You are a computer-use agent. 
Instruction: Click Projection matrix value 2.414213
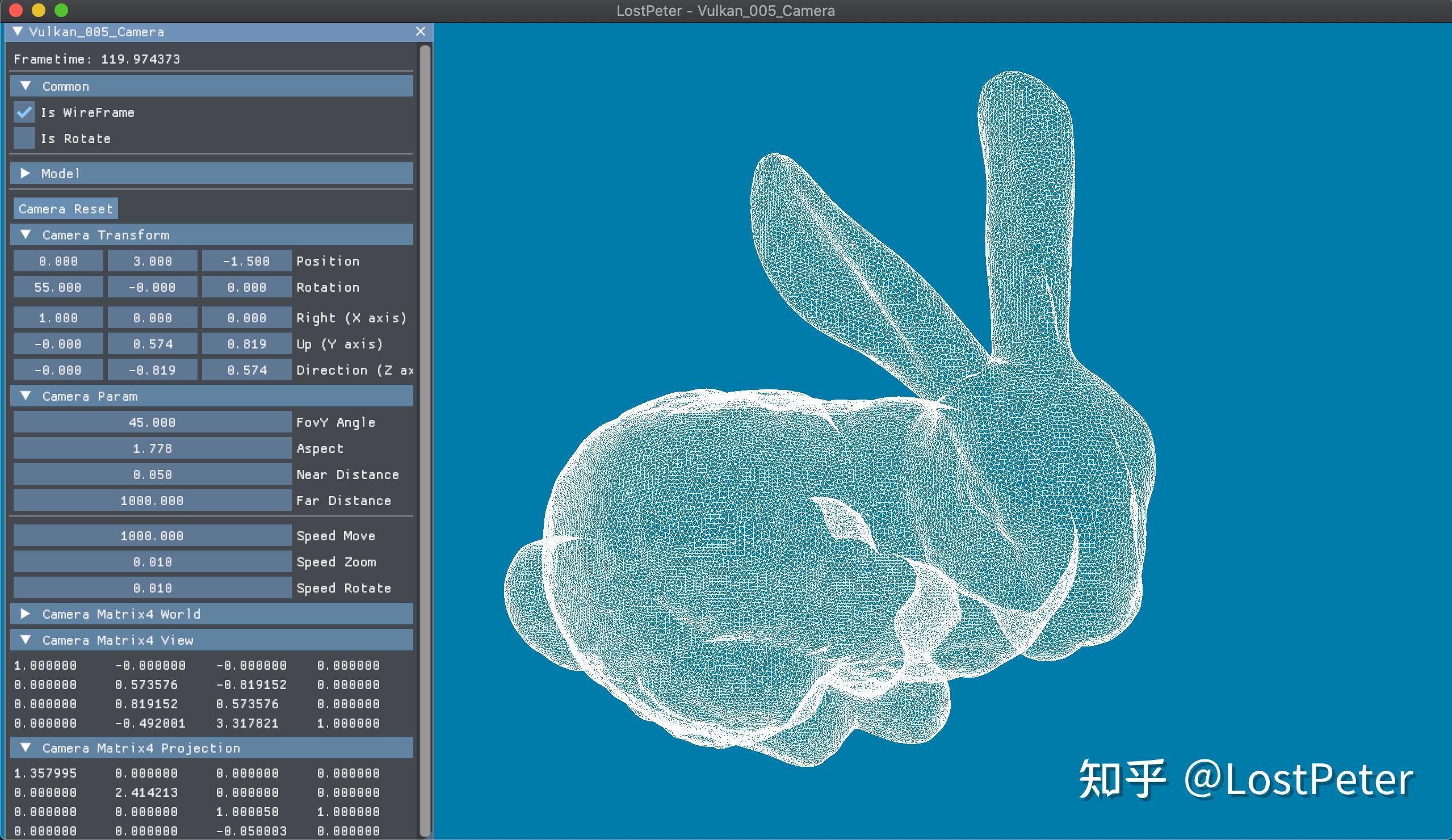(x=146, y=792)
